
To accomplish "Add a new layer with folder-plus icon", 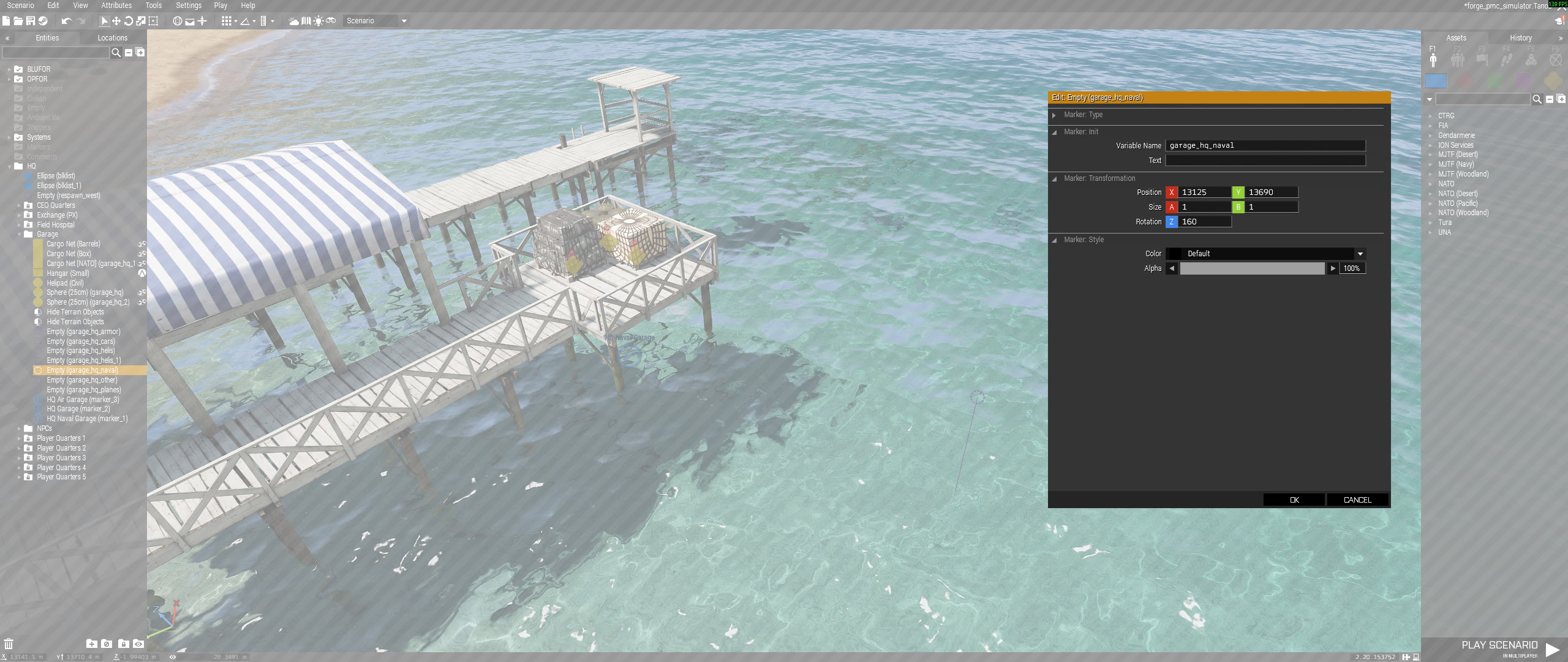I will pos(92,644).
